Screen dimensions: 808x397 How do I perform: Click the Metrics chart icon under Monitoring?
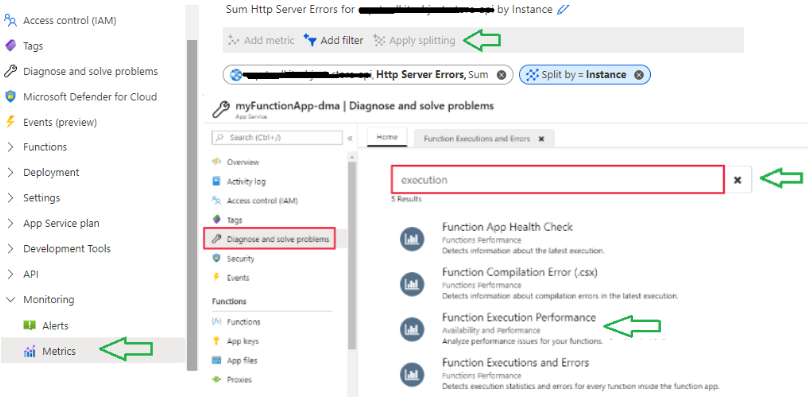(30, 351)
